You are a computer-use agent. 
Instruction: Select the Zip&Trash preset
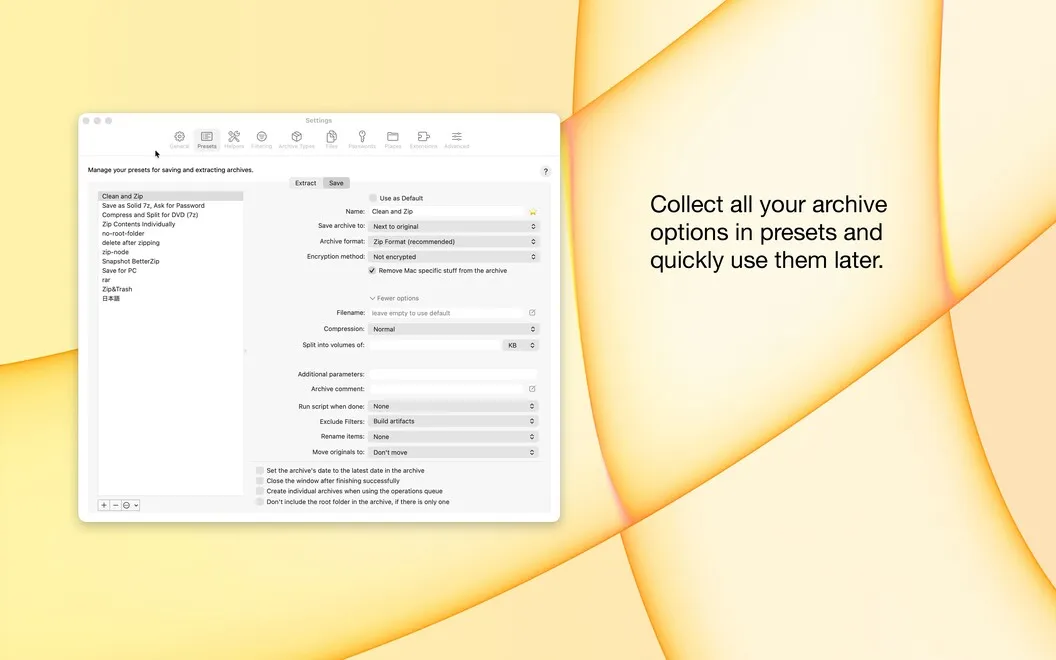tap(170, 289)
